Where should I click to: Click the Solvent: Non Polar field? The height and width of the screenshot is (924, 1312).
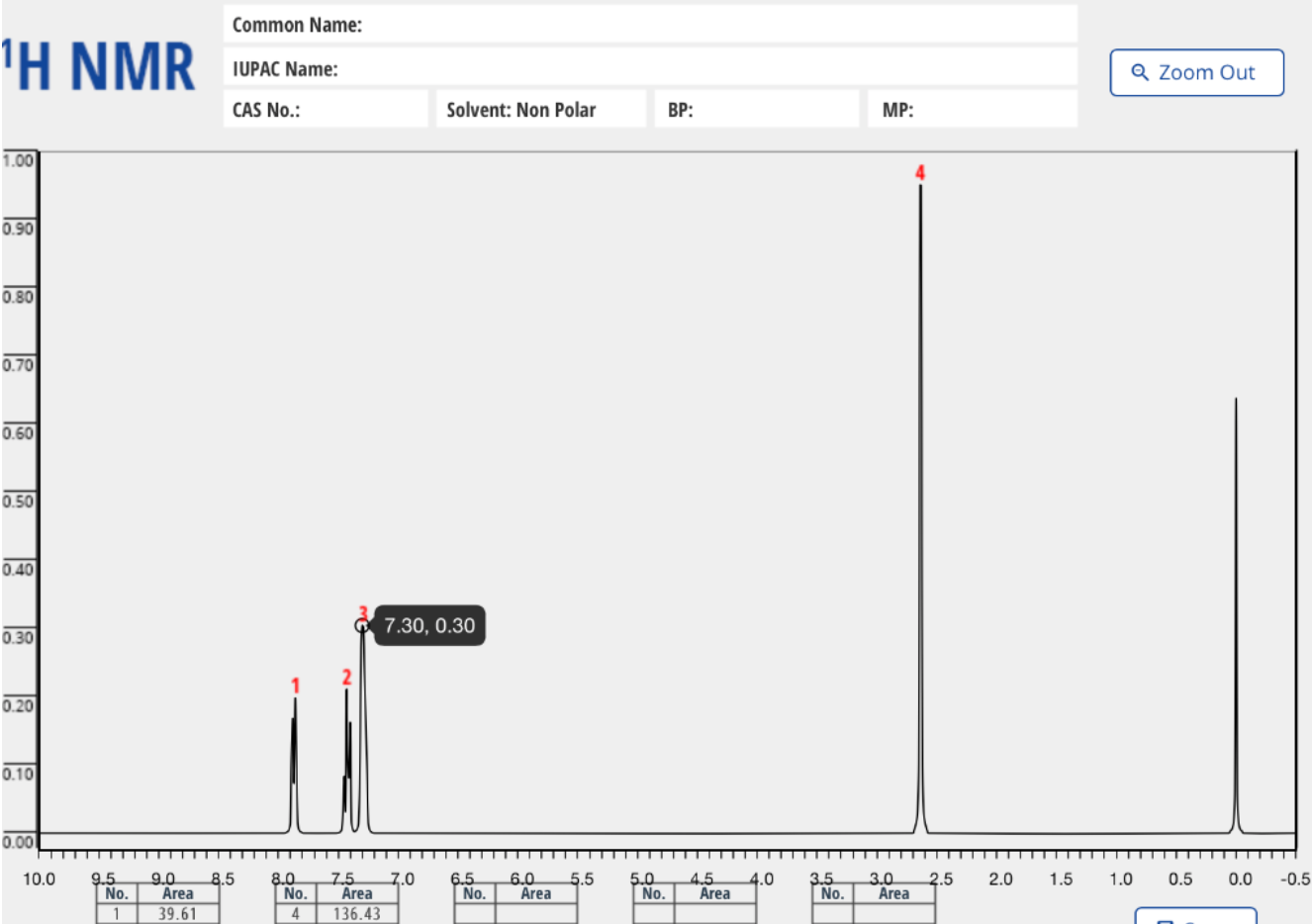pyautogui.click(x=541, y=109)
